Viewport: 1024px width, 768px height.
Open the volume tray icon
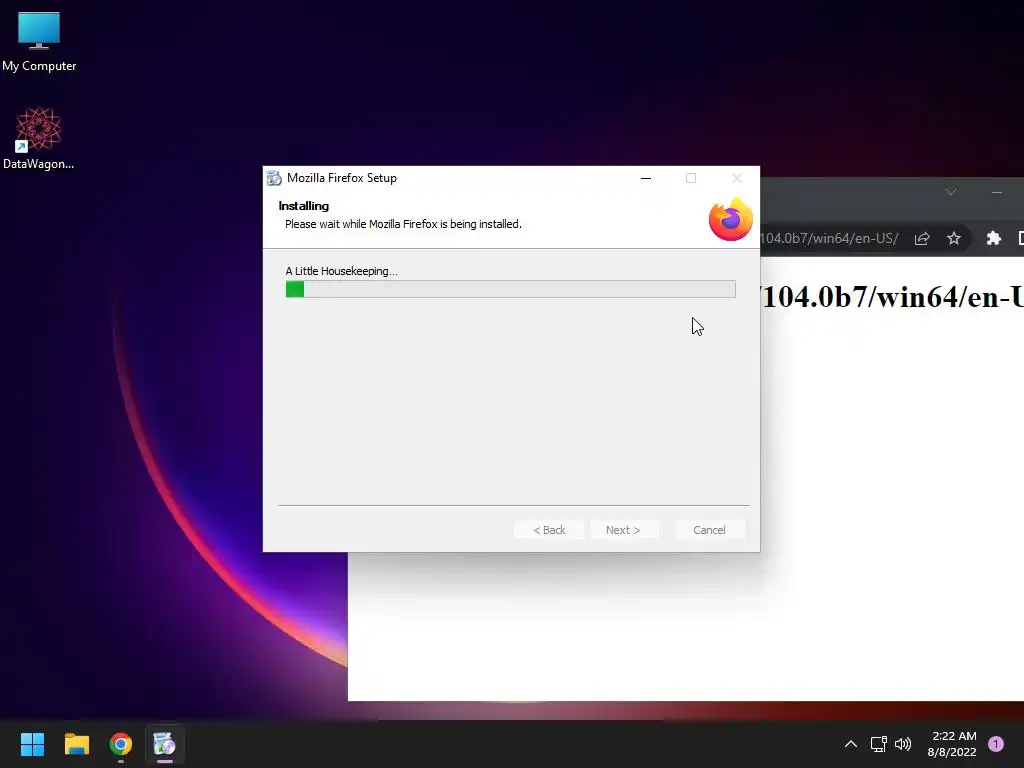point(903,744)
